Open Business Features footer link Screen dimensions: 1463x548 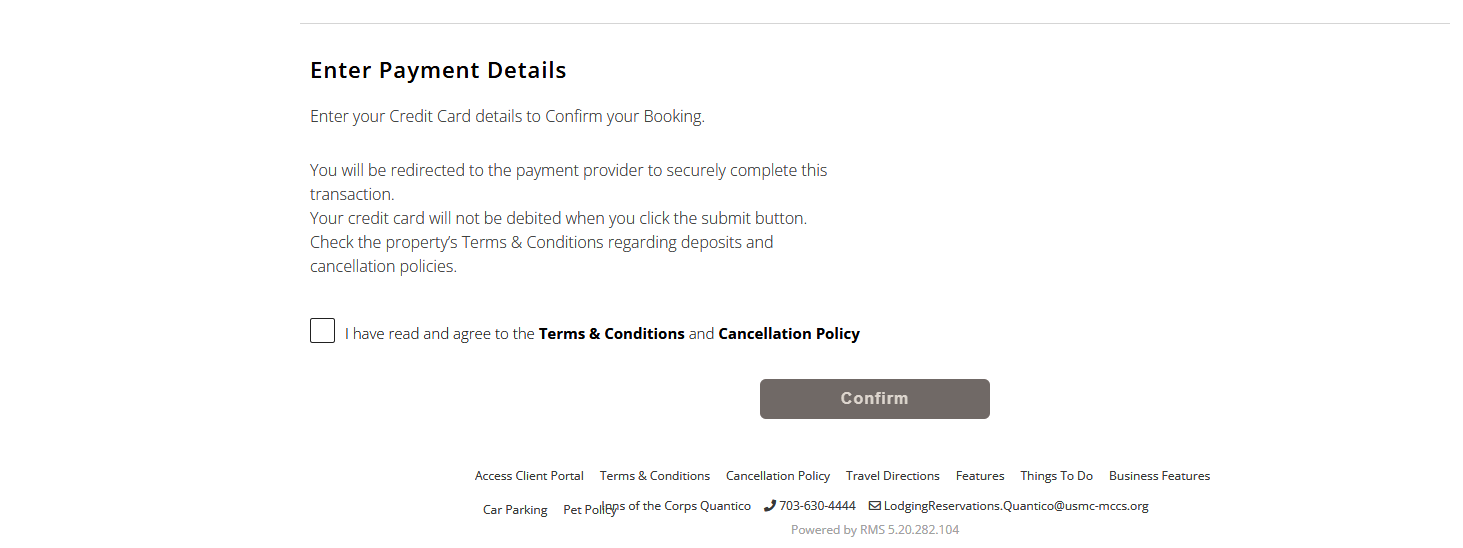1159,476
